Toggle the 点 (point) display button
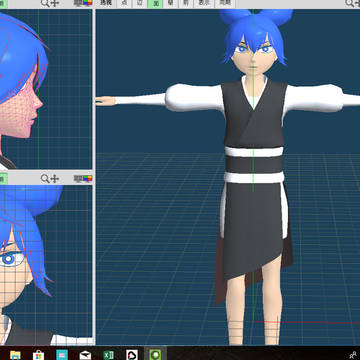This screenshot has width=360, height=360. [124, 3]
